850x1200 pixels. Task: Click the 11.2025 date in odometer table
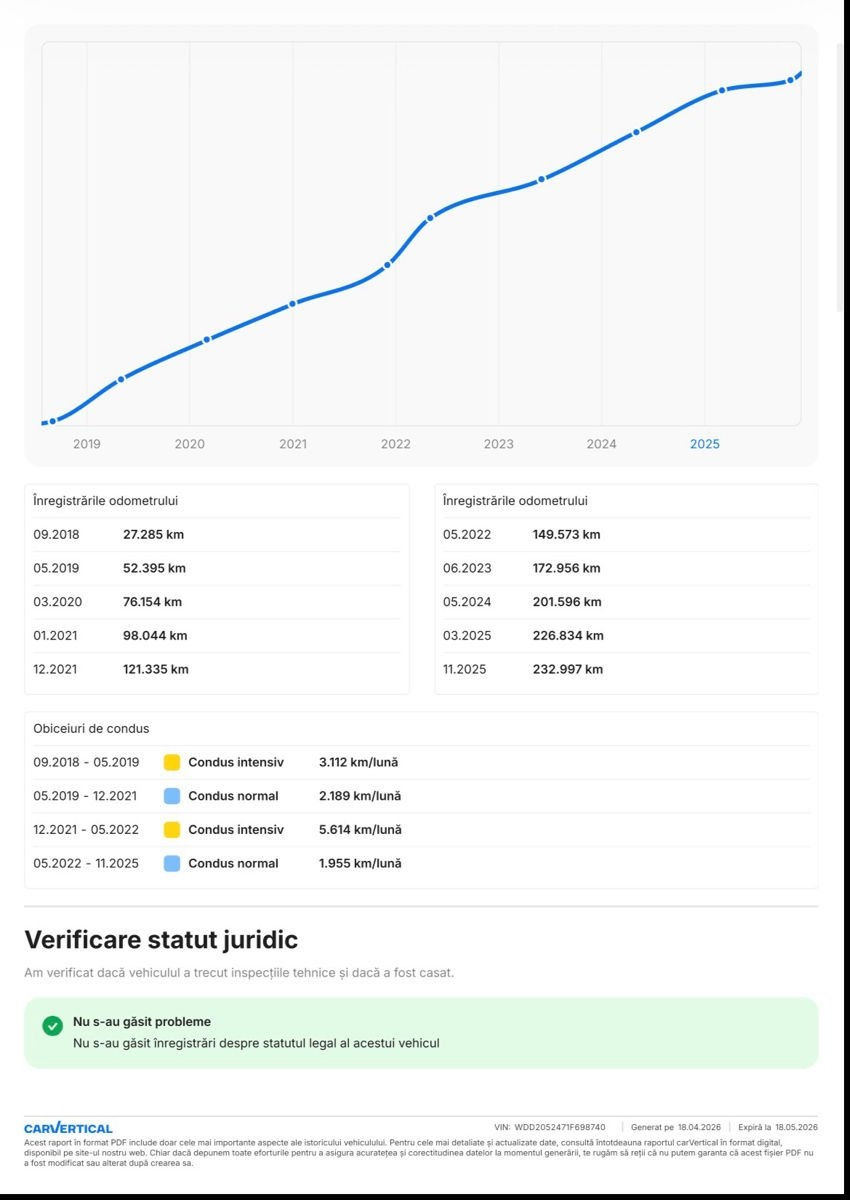pos(465,669)
